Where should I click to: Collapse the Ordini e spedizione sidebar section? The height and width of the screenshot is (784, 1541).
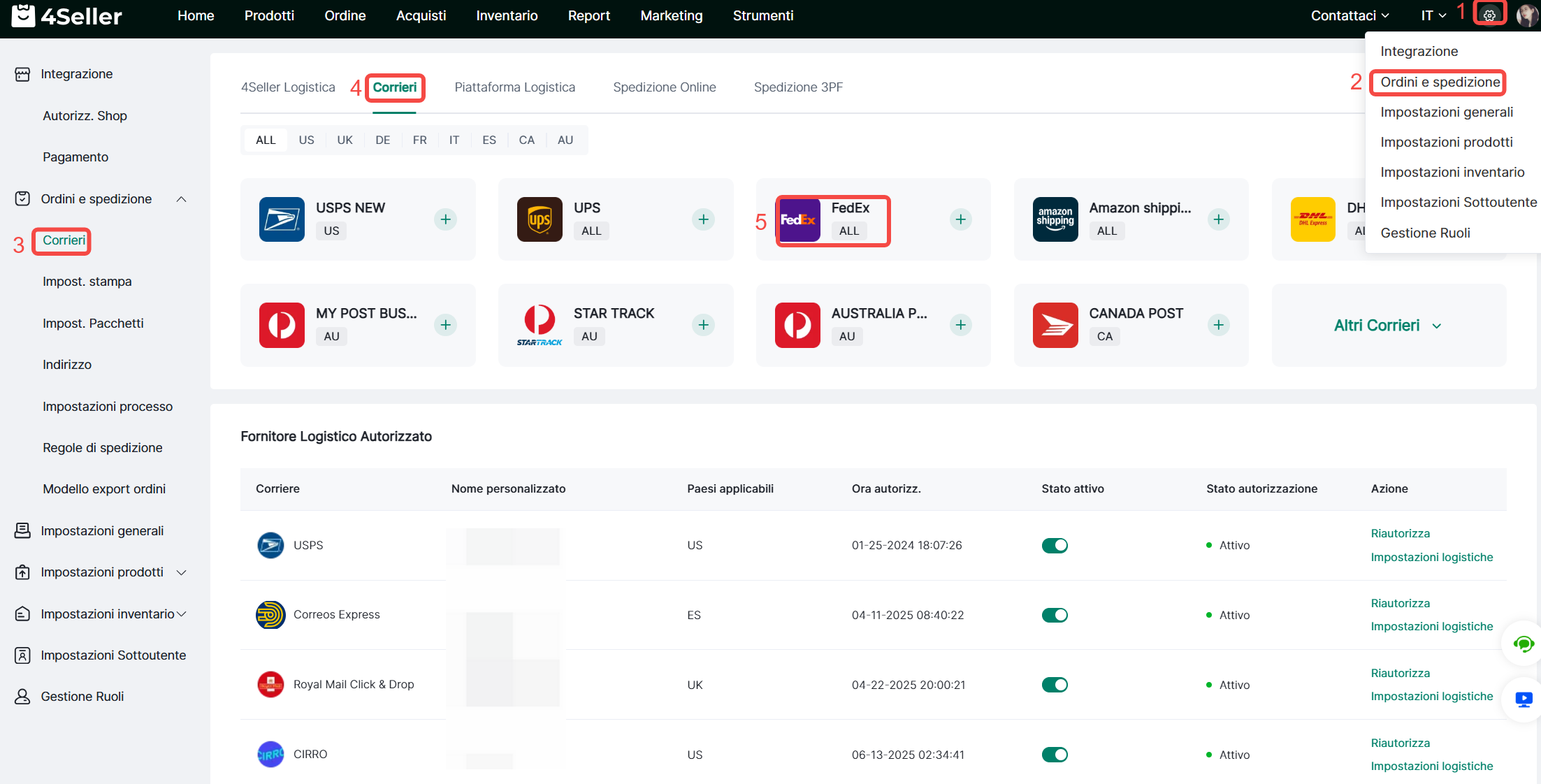tap(181, 199)
